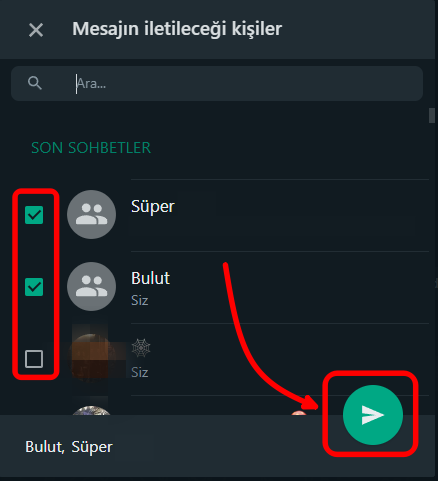This screenshot has width=438, height=481.
Task: Click the Mesajın iletileceği kişiler title
Action: coord(177,29)
